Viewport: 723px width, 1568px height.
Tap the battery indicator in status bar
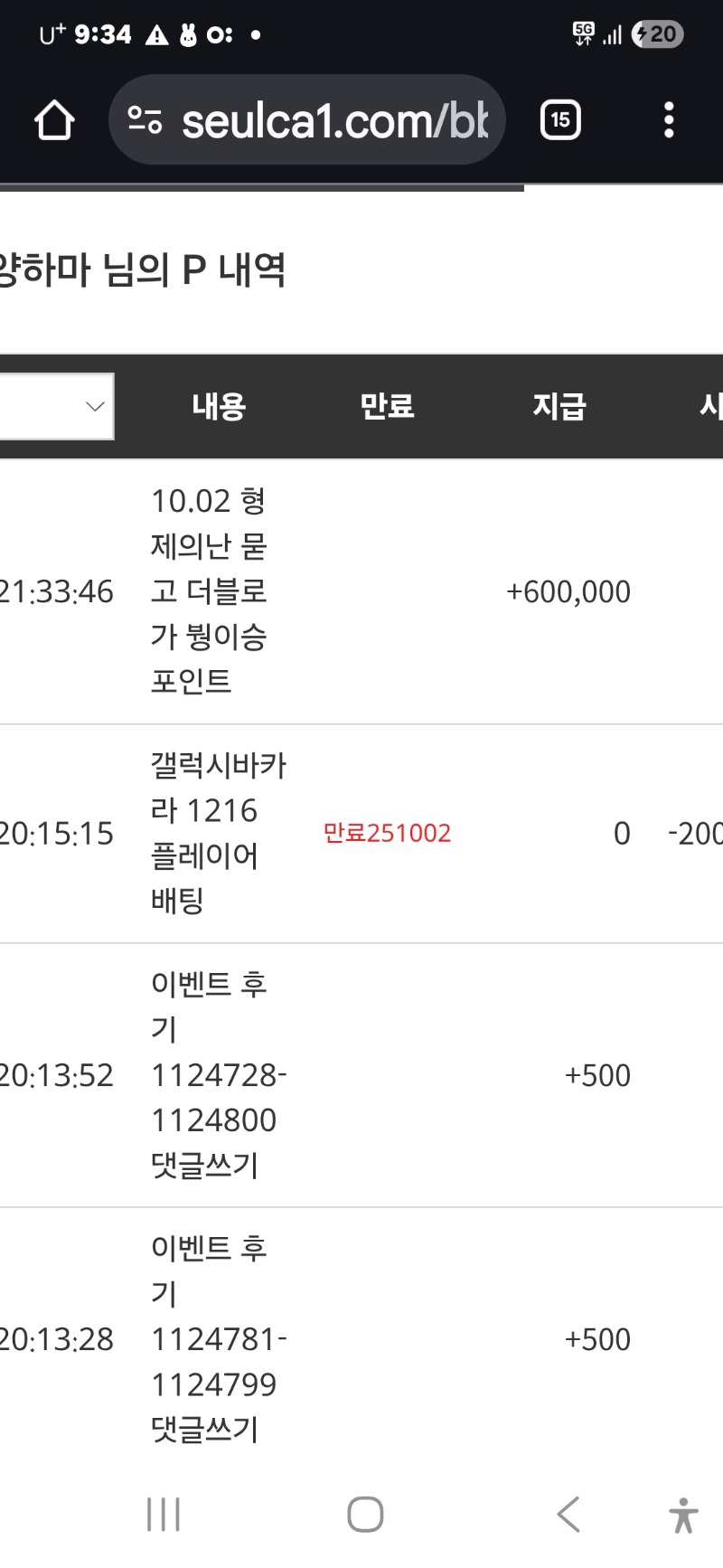tap(658, 35)
